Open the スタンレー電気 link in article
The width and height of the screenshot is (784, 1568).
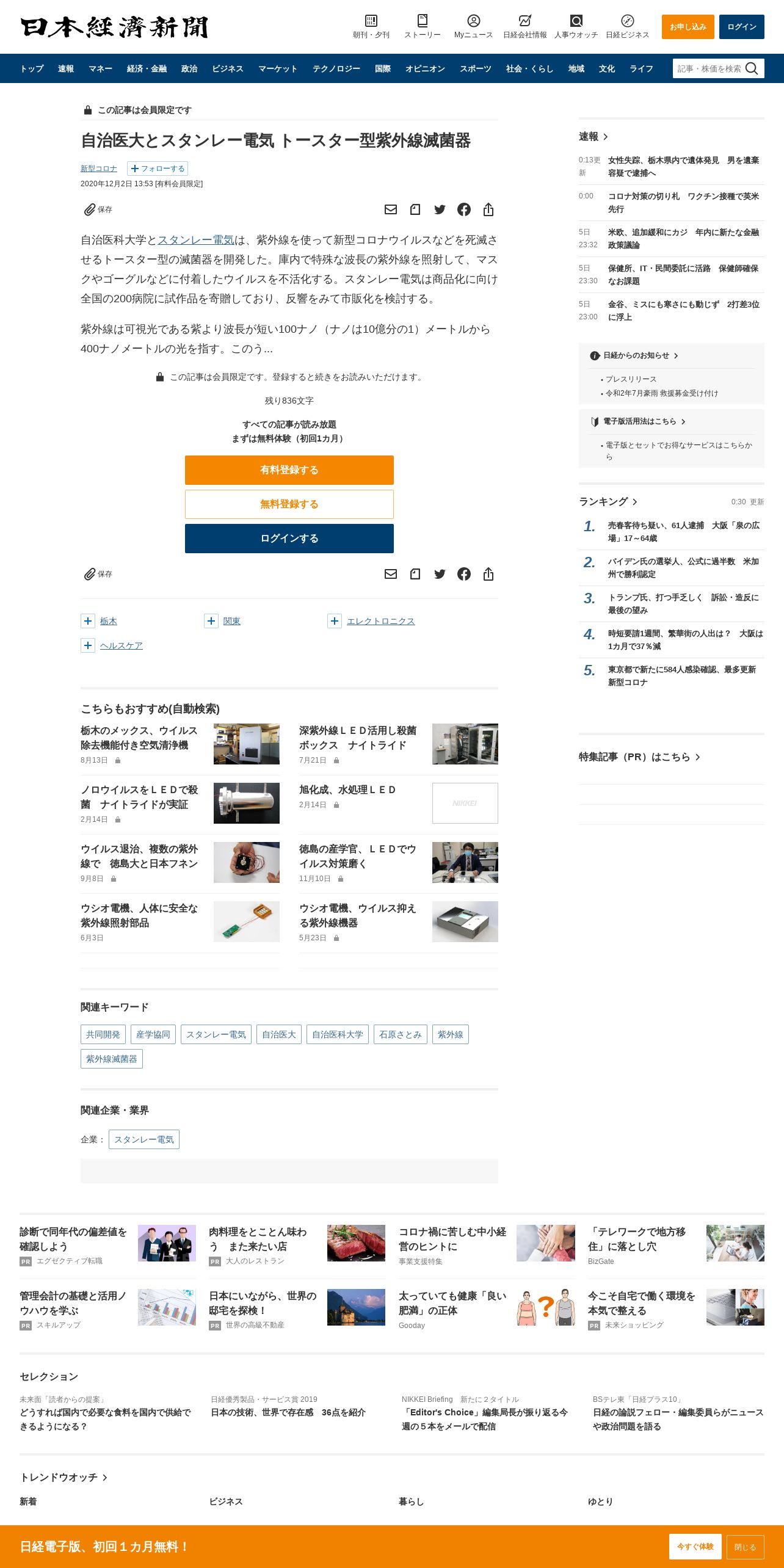pos(196,240)
